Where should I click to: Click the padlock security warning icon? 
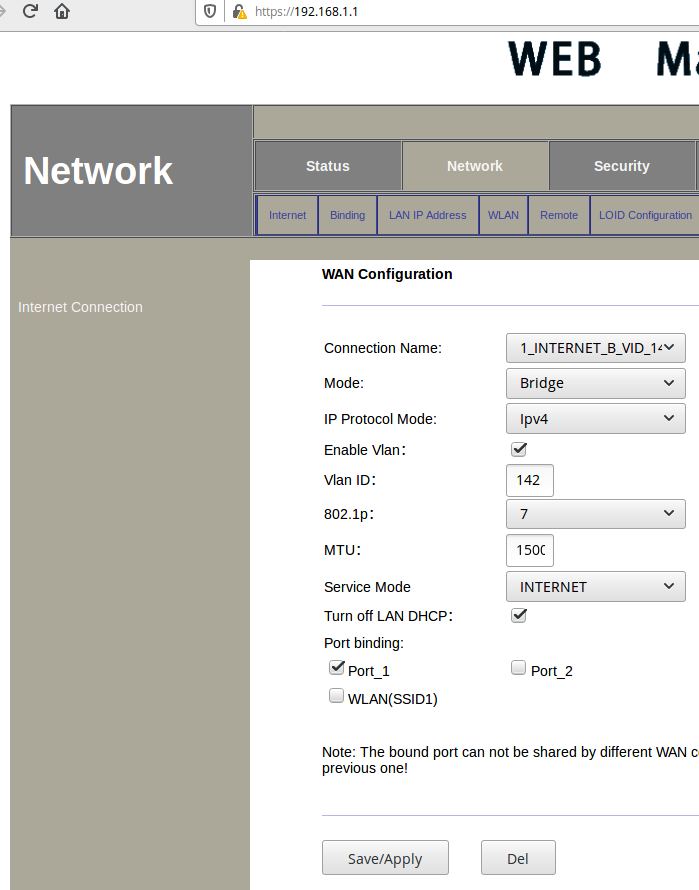pos(238,12)
